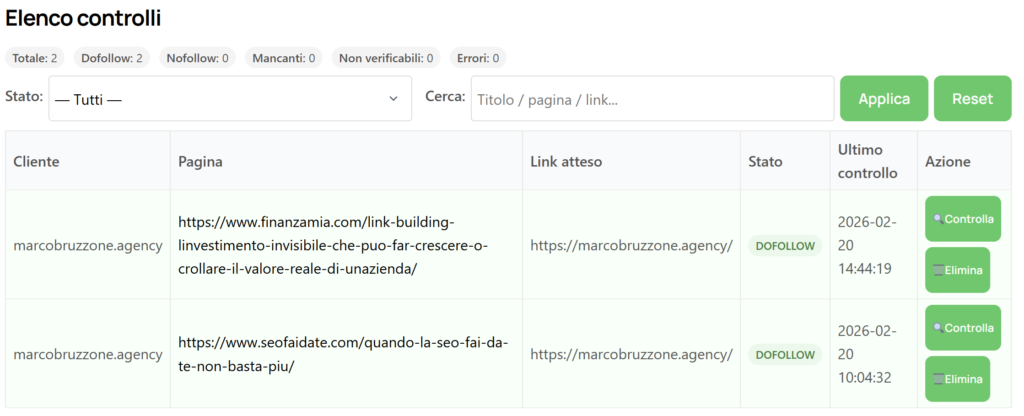Select the Totale: 2 badge
1024x416 pixels.
[35, 58]
